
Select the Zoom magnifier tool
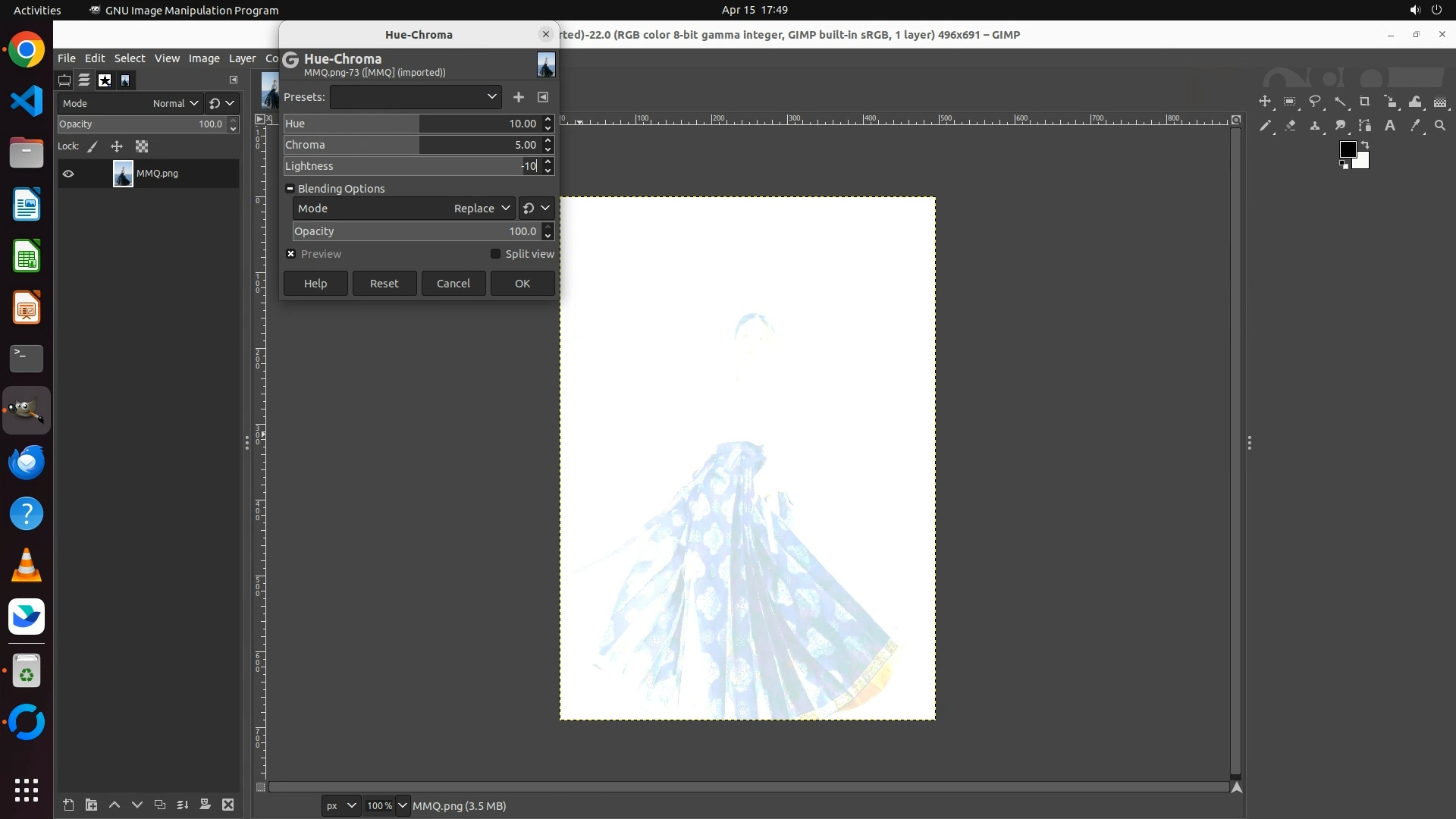coord(1440,126)
